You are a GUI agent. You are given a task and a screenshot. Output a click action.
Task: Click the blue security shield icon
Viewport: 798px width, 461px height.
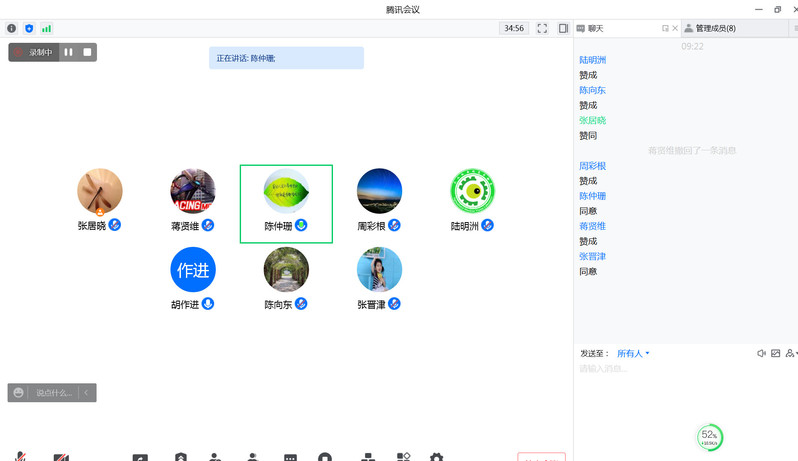[x=29, y=29]
